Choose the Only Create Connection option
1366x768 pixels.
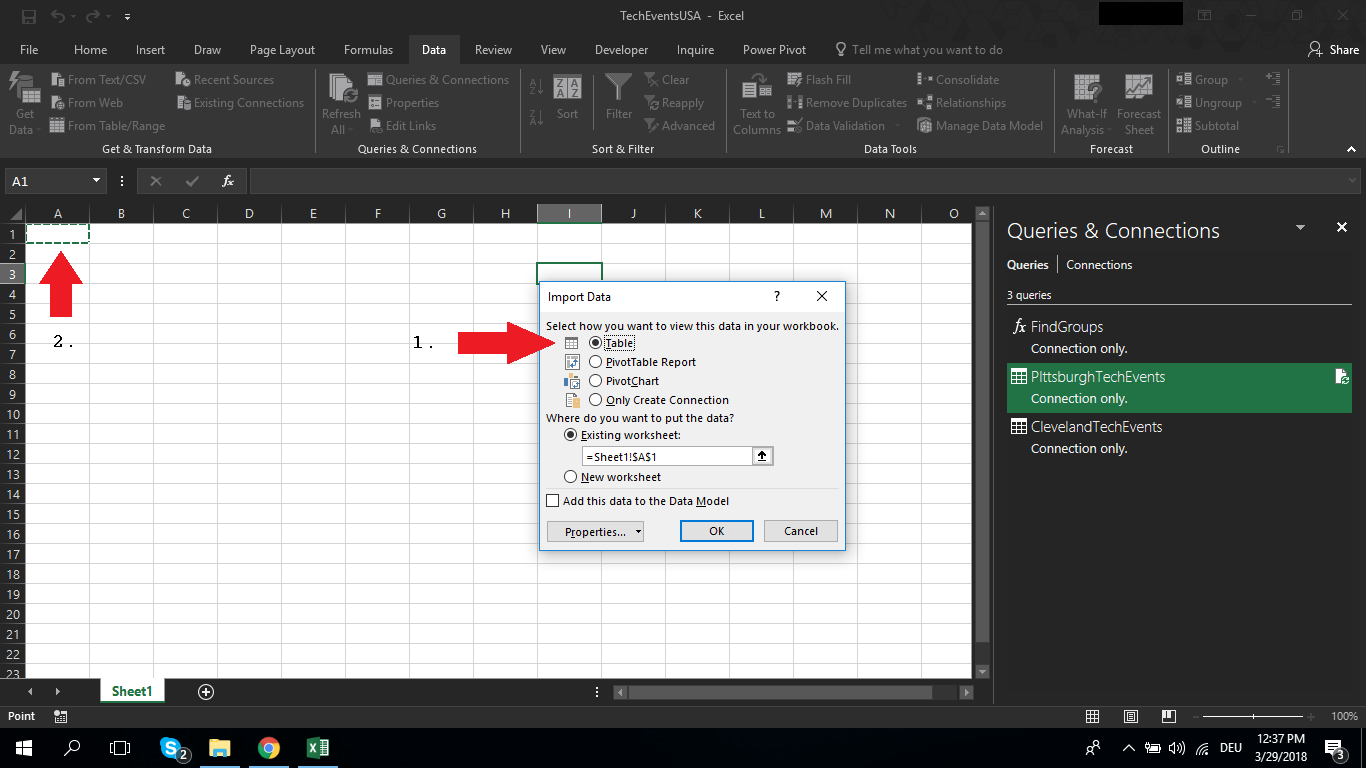point(596,400)
